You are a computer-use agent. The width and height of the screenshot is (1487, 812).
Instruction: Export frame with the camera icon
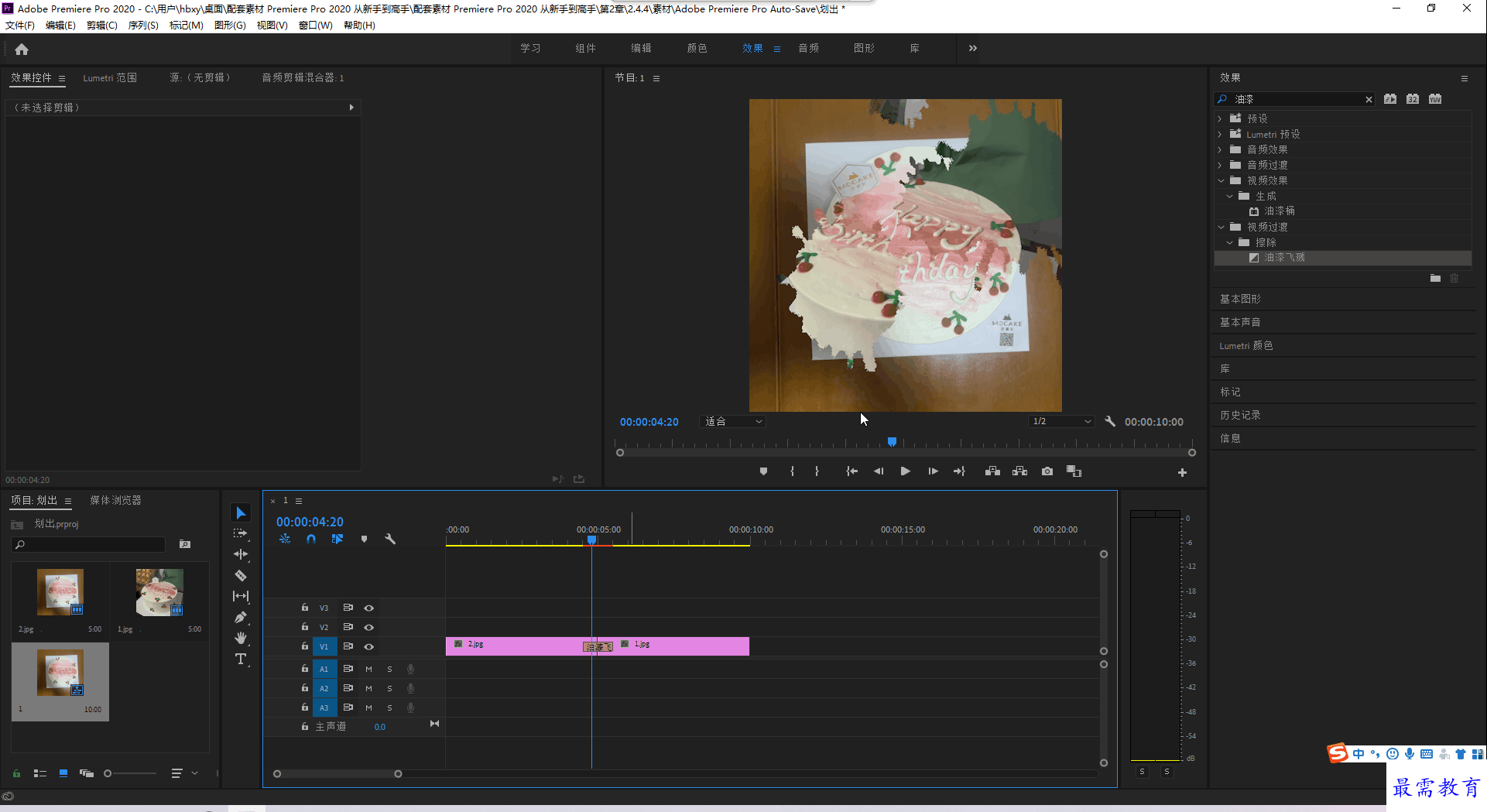coord(1047,471)
